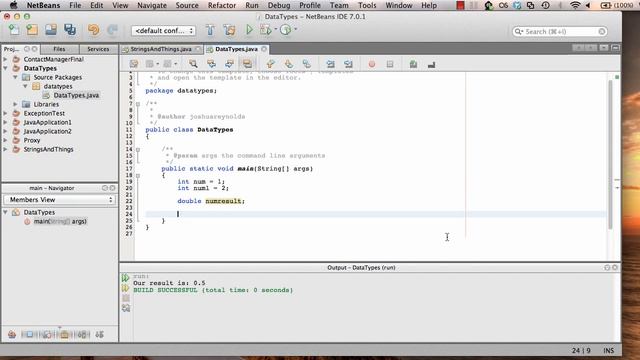Click the New File toolbar icon
The width and height of the screenshot is (640, 360).
pyautogui.click(x=14, y=30)
